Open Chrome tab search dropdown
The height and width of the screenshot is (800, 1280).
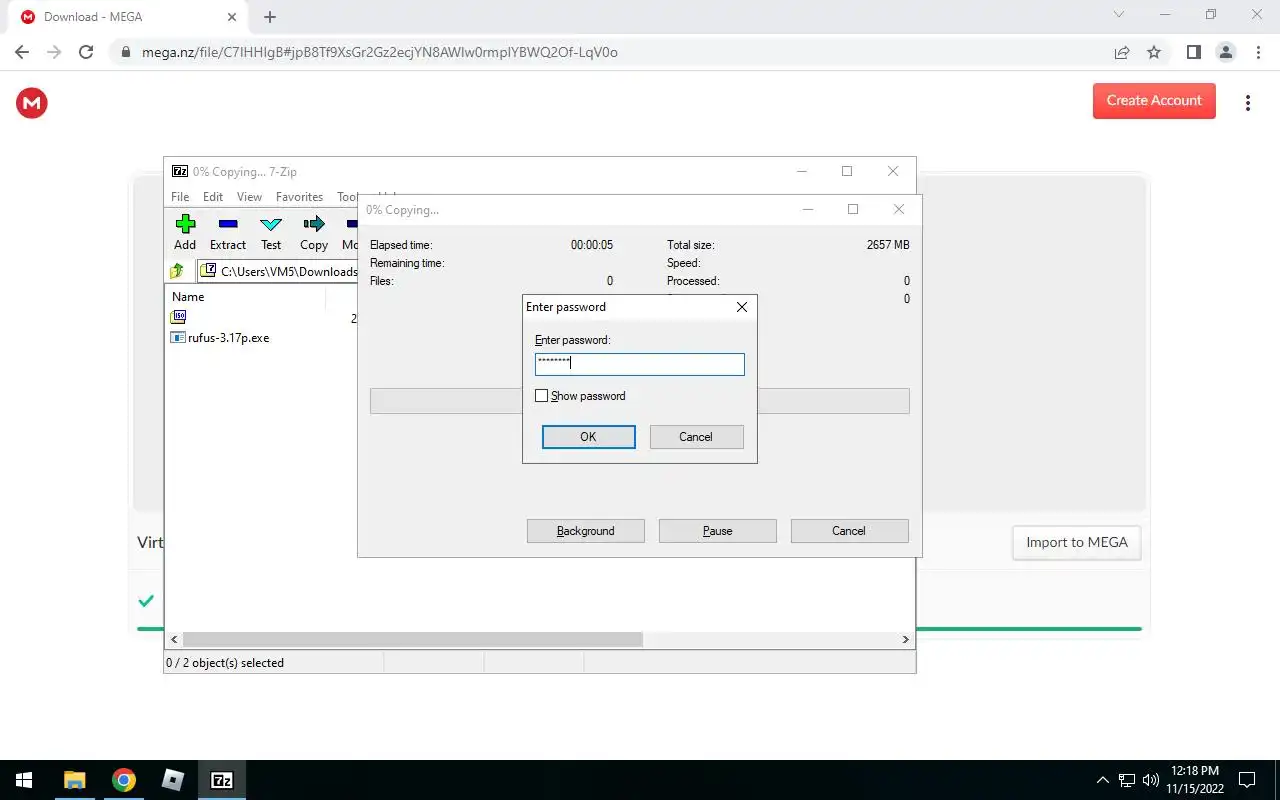click(x=1119, y=15)
